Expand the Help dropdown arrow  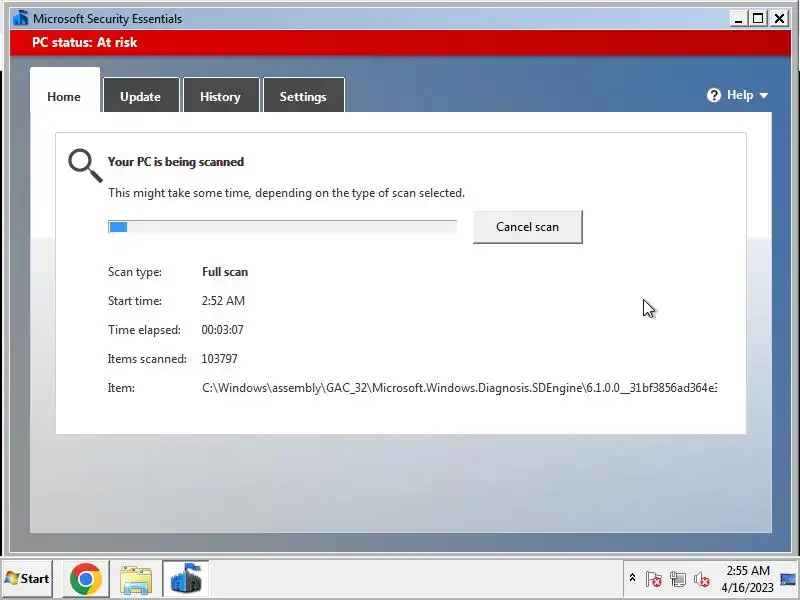pyautogui.click(x=764, y=95)
